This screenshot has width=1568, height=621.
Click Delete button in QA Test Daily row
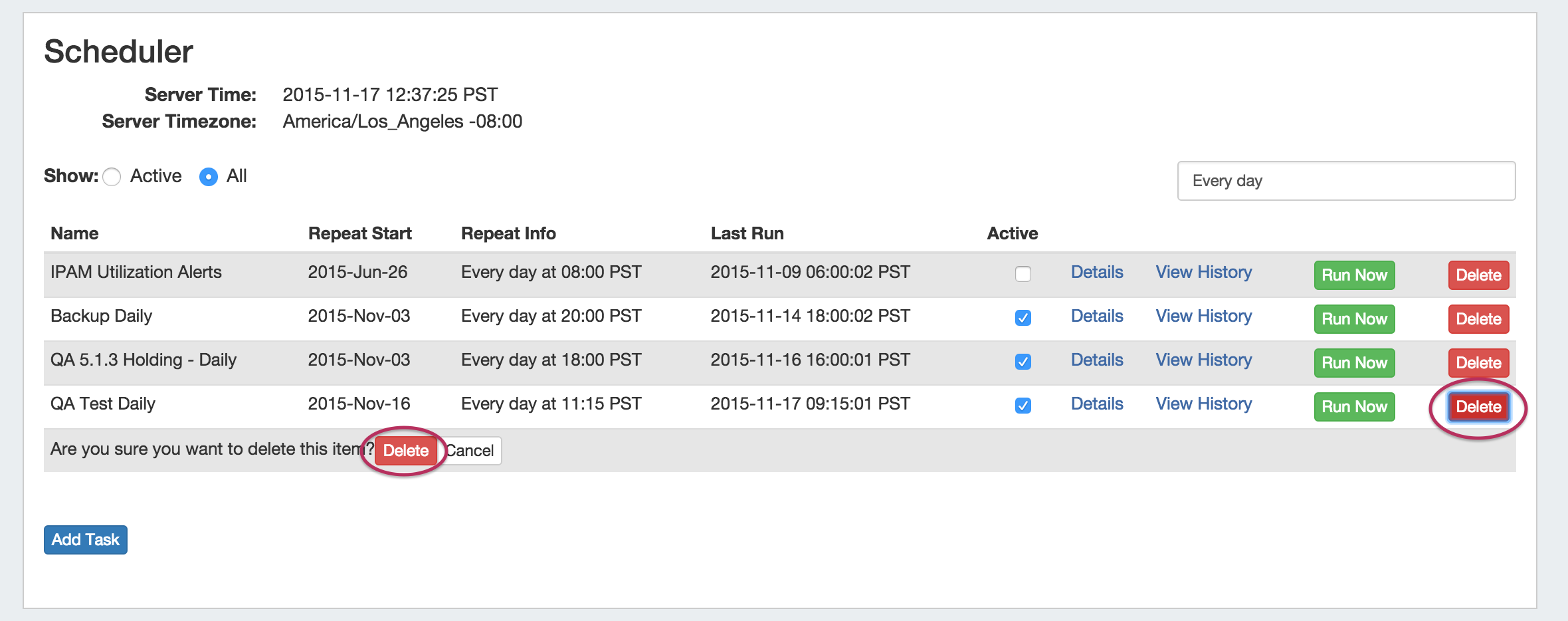click(x=1478, y=407)
